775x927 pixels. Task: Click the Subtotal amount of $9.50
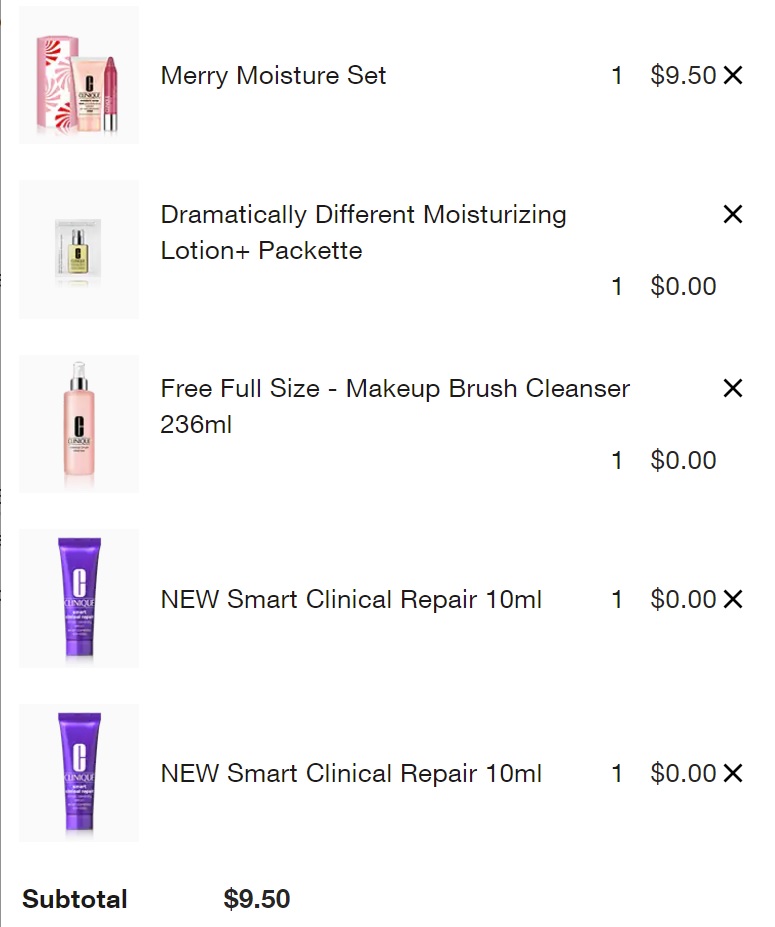[257, 899]
